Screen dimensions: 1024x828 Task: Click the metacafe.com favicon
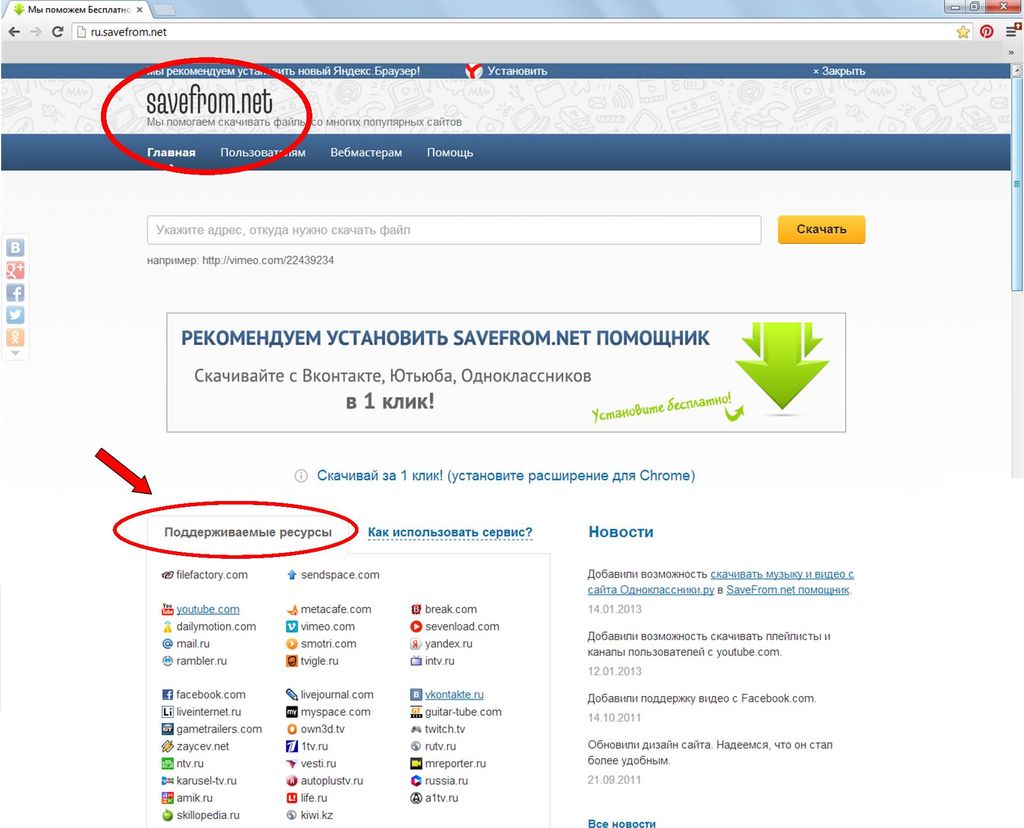(x=292, y=609)
